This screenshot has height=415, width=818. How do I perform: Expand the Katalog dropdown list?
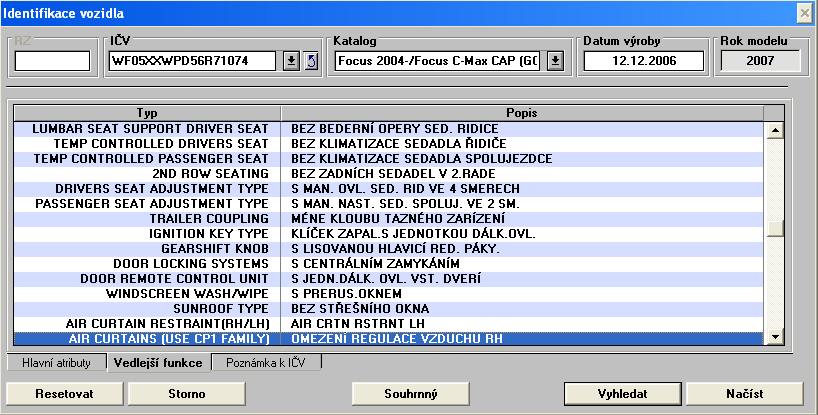[x=556, y=61]
